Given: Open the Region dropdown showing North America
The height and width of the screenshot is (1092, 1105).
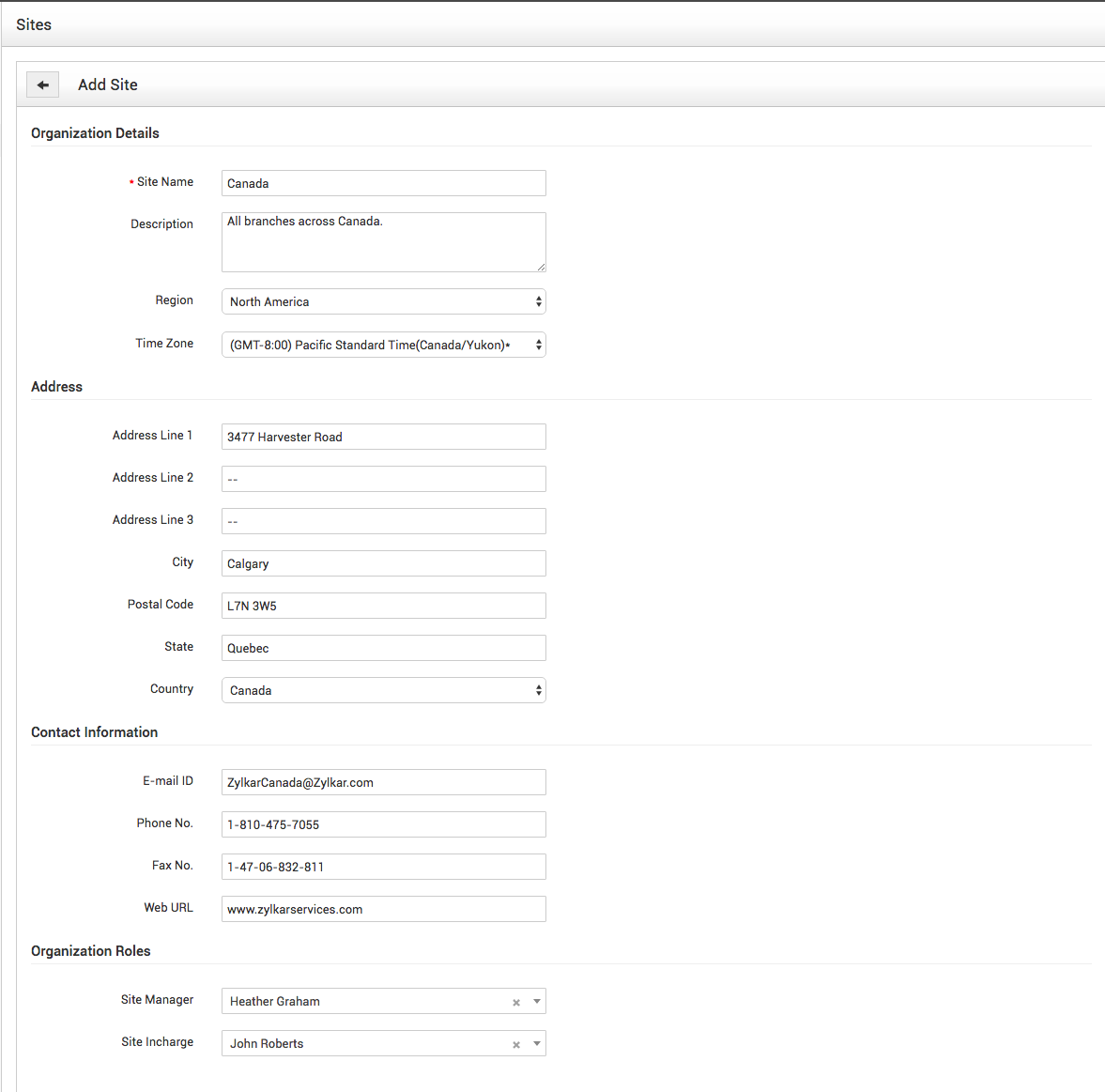Looking at the screenshot, I should 383,301.
